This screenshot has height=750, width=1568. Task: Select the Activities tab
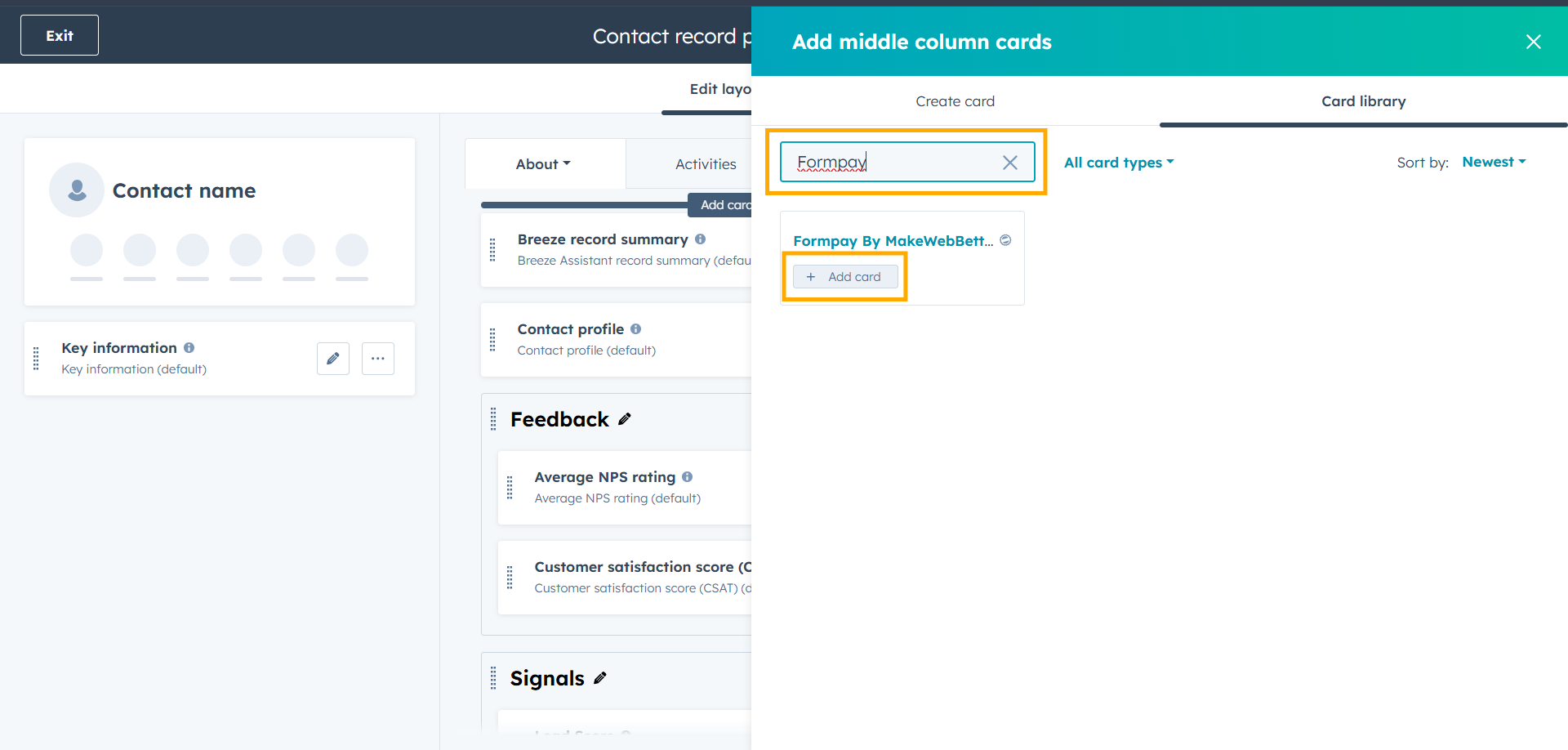[706, 164]
